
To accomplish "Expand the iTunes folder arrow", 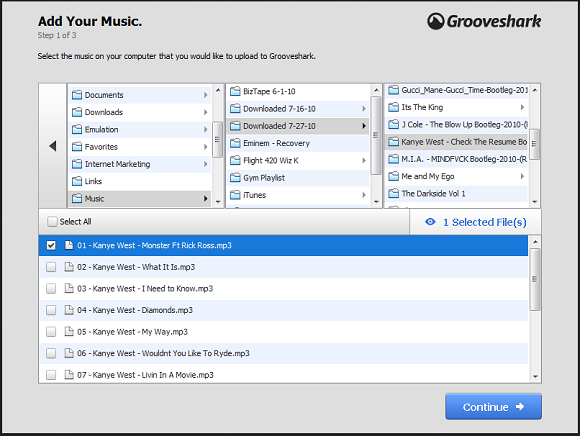I will point(364,195).
